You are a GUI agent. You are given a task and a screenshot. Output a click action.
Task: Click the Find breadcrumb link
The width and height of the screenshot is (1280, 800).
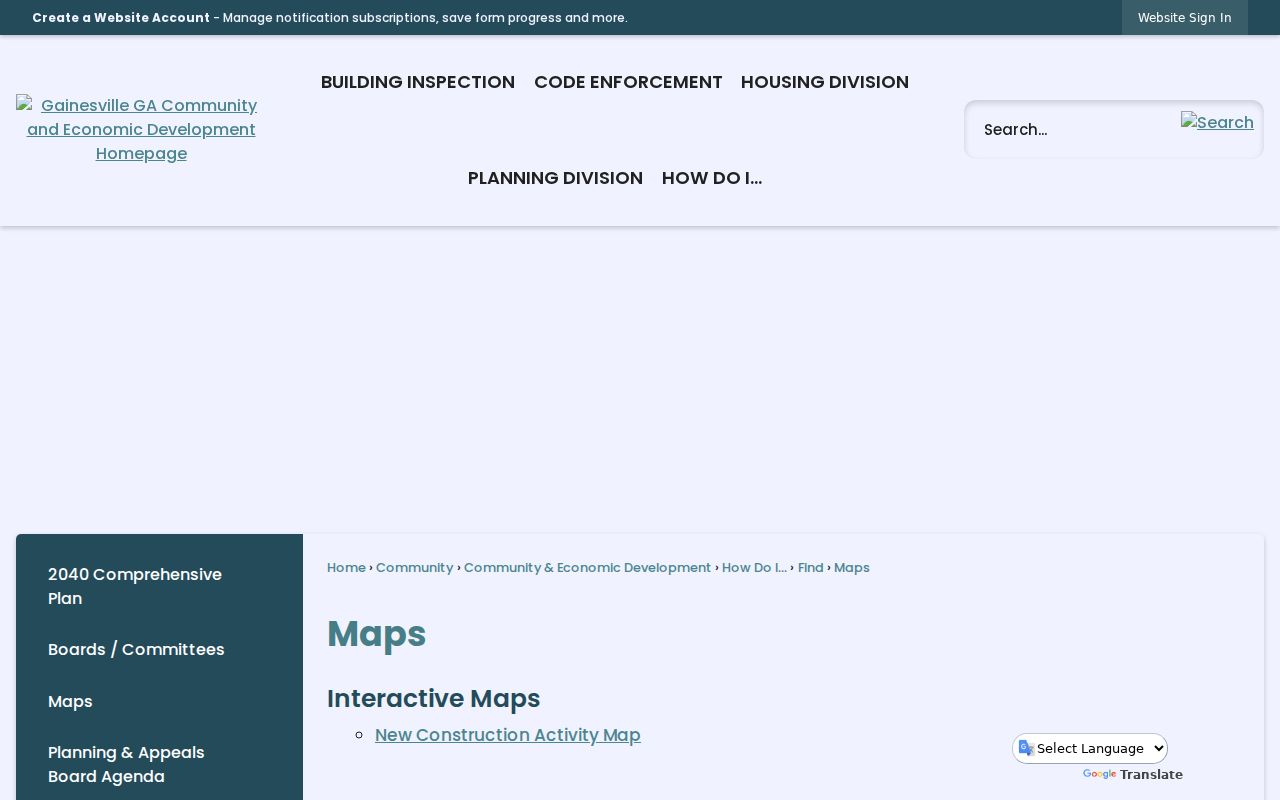click(x=810, y=567)
